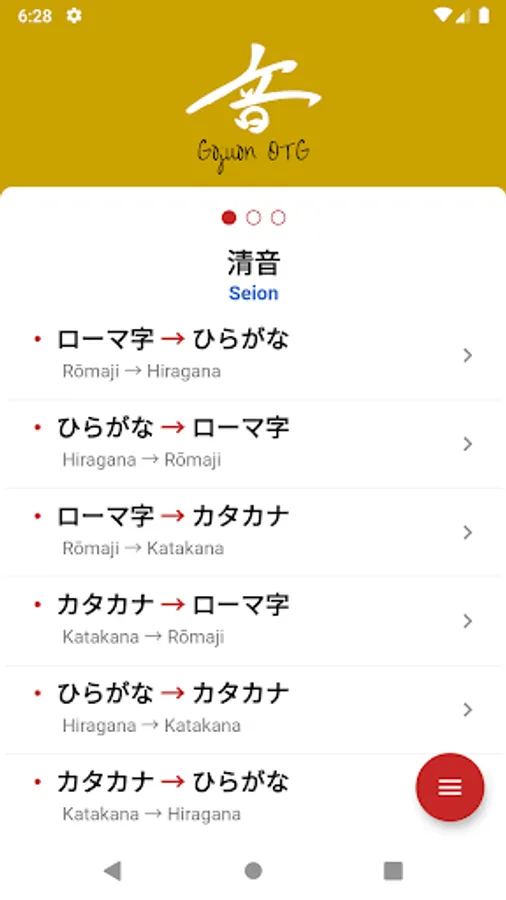Select the Hiragana → Katakana quiz item
The image size is (506, 900).
(253, 709)
